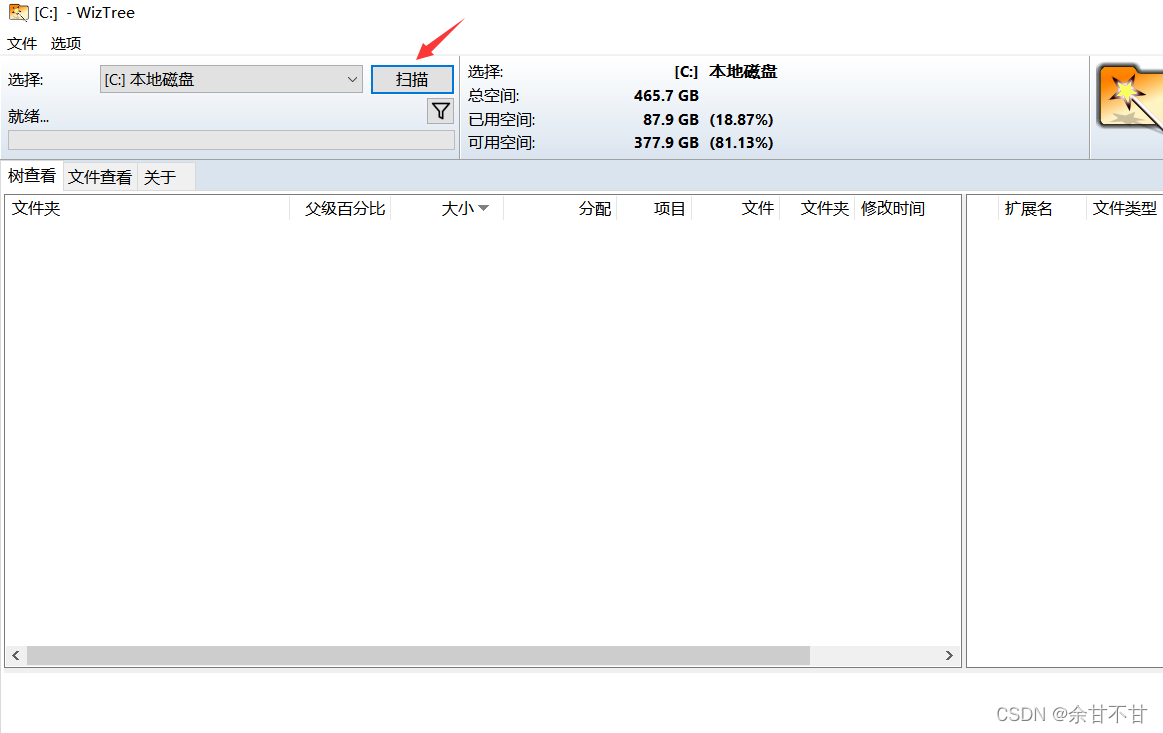
Task: Sort by the 修改时间 column header
Action: (907, 208)
